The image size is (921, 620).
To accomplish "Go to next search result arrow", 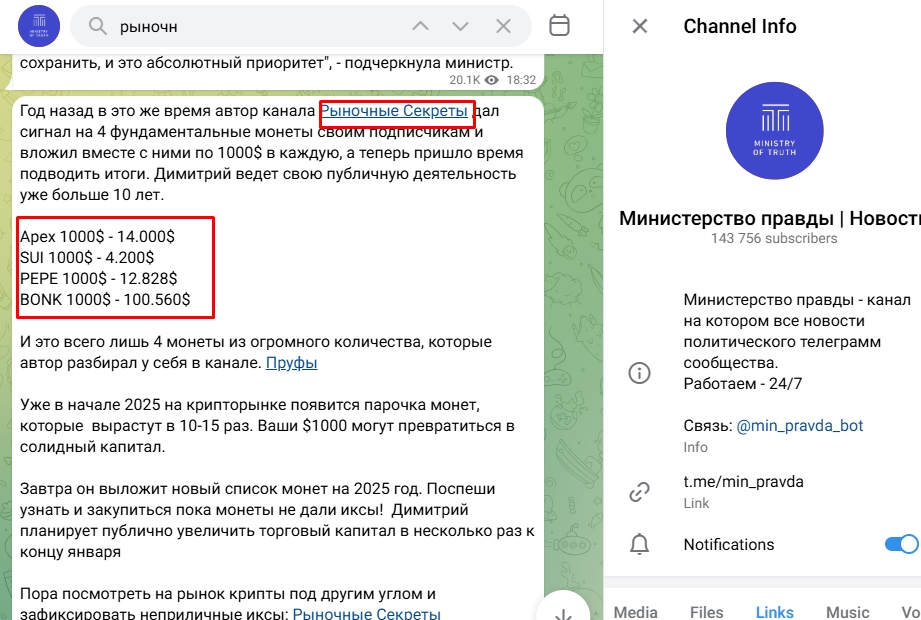I will point(460,26).
